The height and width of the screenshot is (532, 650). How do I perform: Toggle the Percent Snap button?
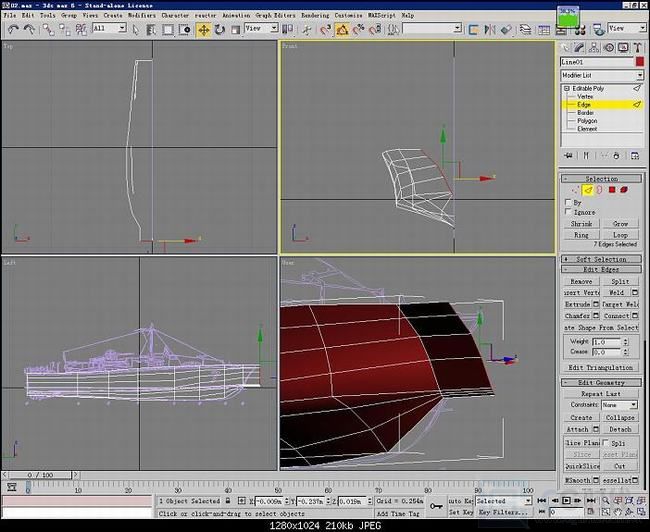coord(359,29)
